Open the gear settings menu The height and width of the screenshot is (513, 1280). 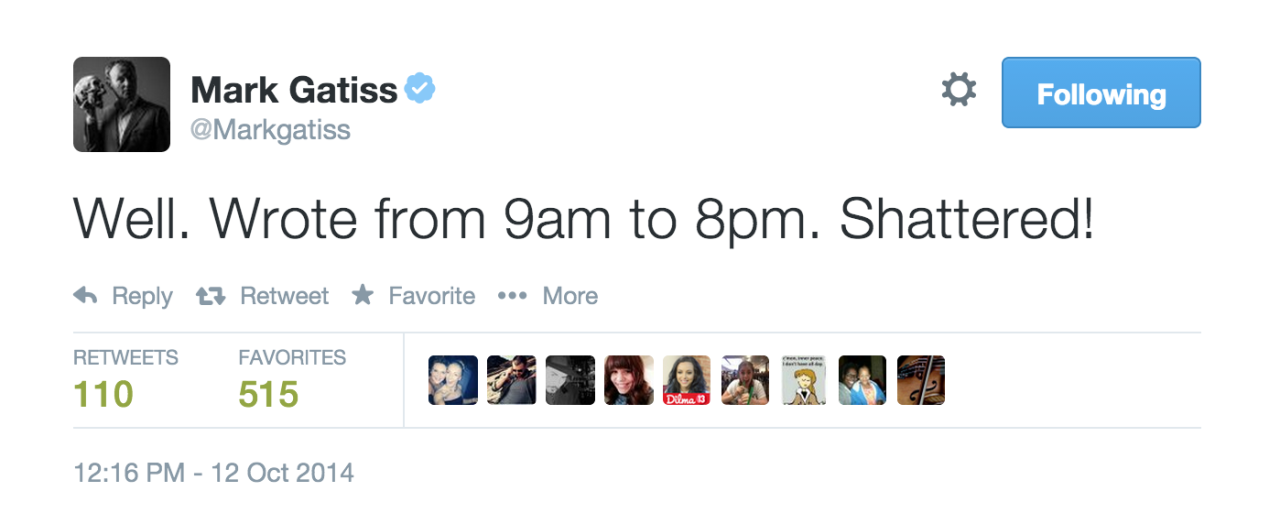tap(958, 92)
